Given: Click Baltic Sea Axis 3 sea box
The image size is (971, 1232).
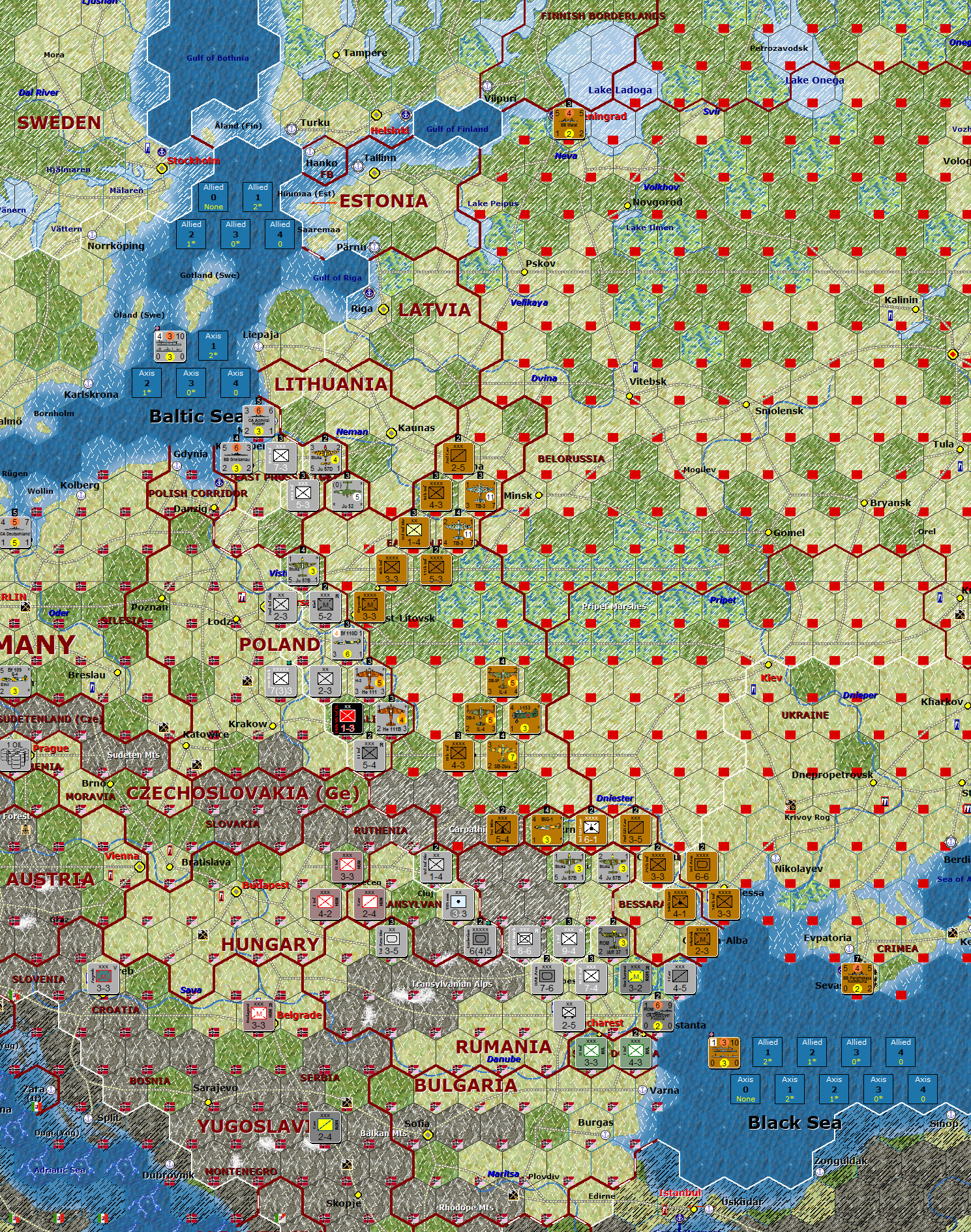Looking at the screenshot, I should pos(191,383).
